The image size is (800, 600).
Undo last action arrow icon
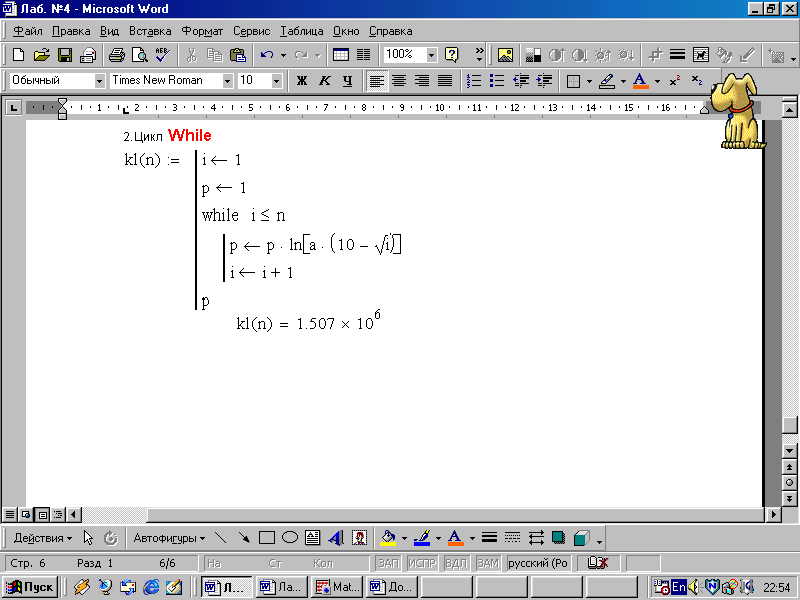(267, 55)
